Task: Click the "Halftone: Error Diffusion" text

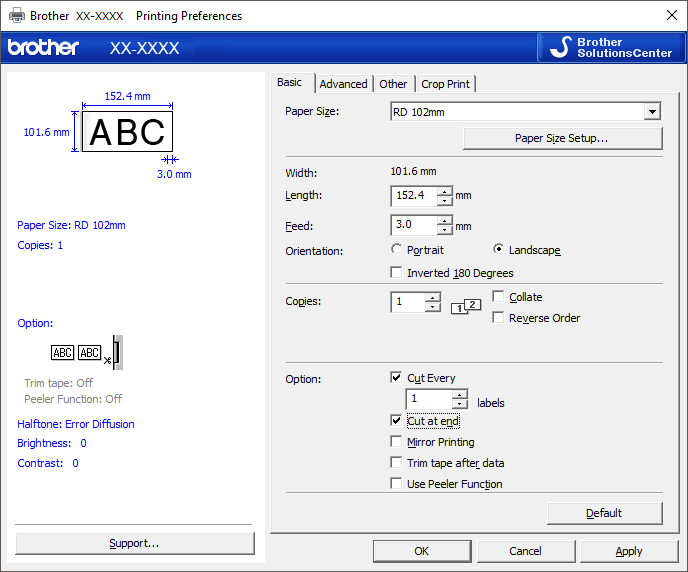Action: (76, 424)
